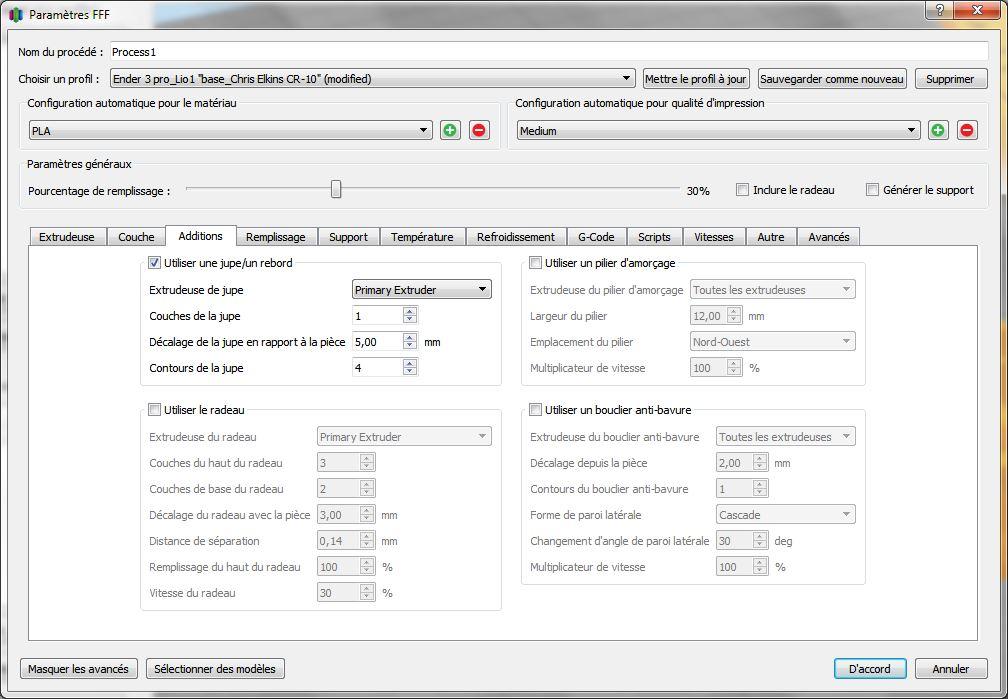Viewport: 1008px width, 699px height.
Task: Open the Autre tab
Action: pos(771,237)
